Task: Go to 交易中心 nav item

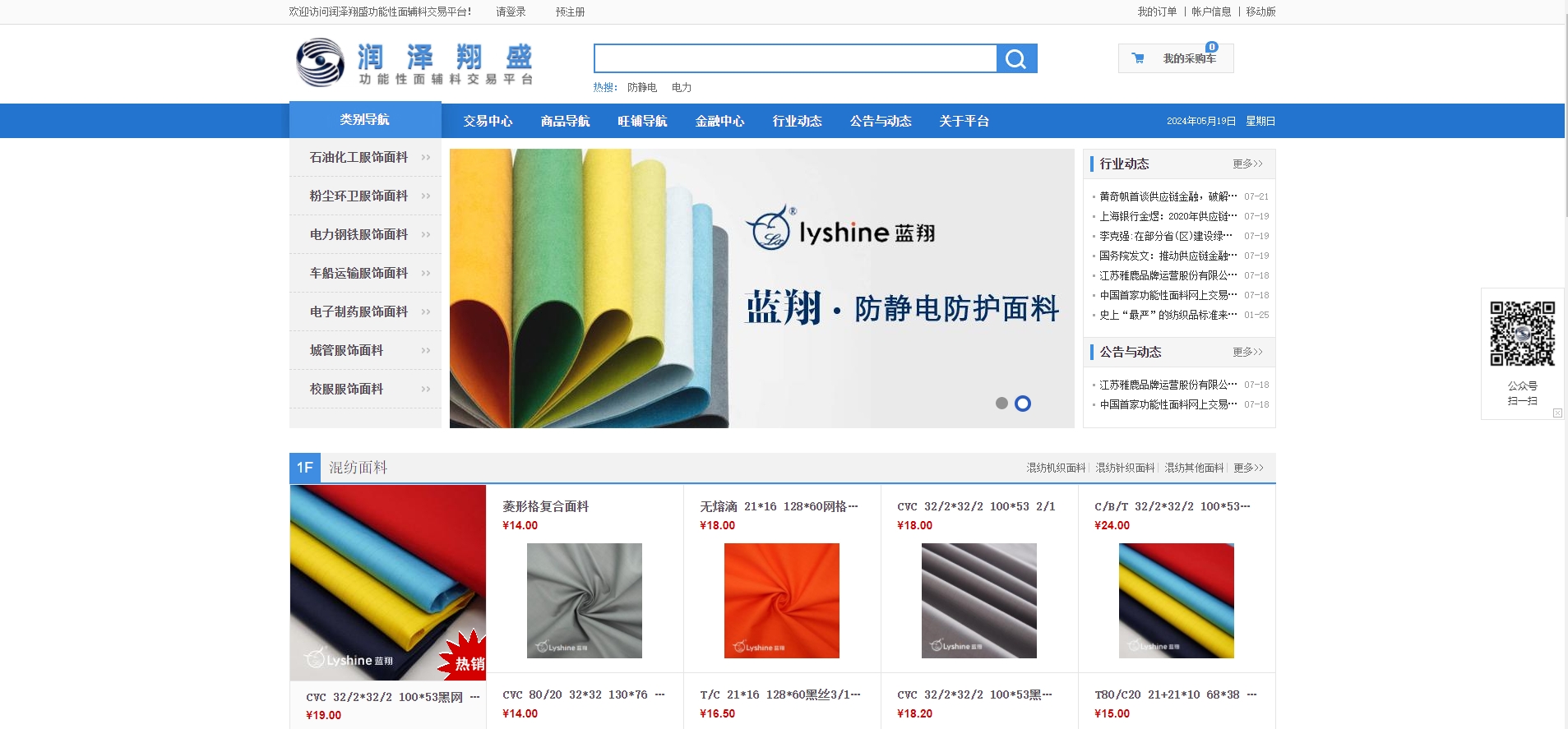Action: (488, 121)
